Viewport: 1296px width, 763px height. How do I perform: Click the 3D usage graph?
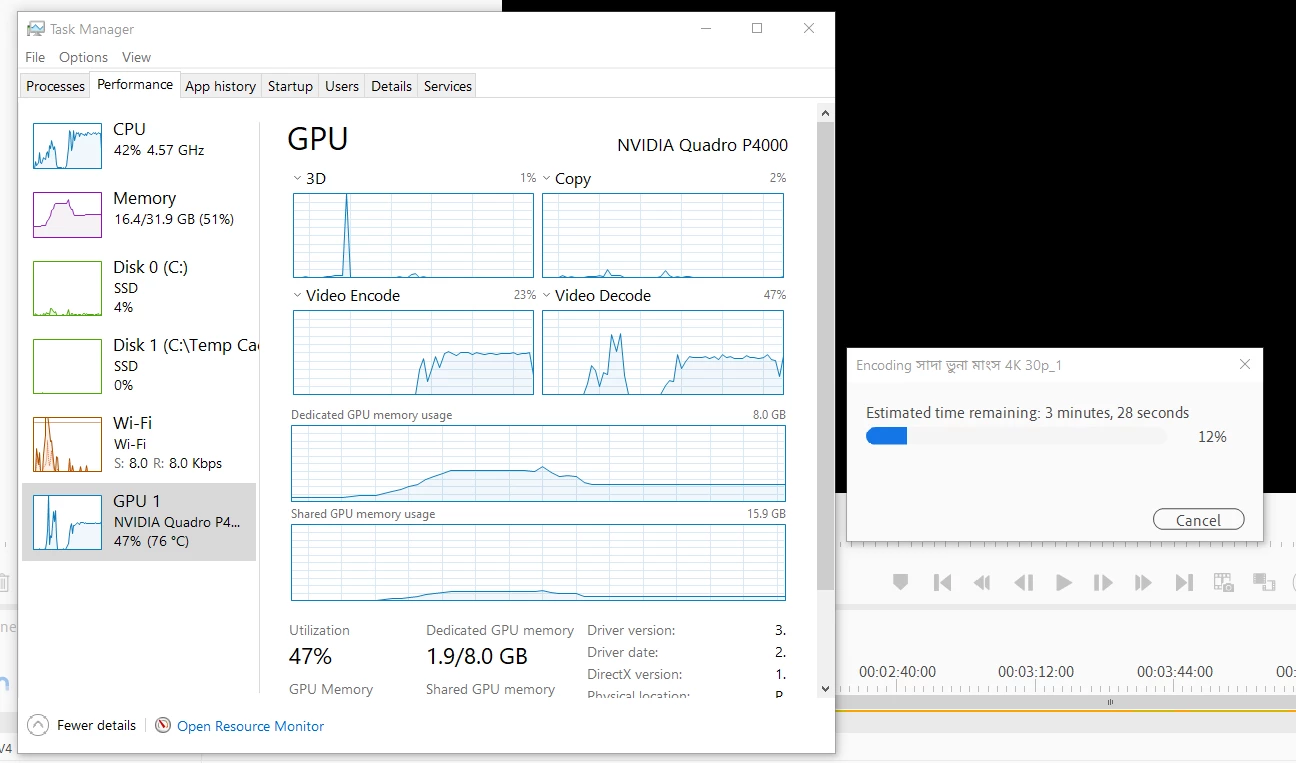click(413, 235)
